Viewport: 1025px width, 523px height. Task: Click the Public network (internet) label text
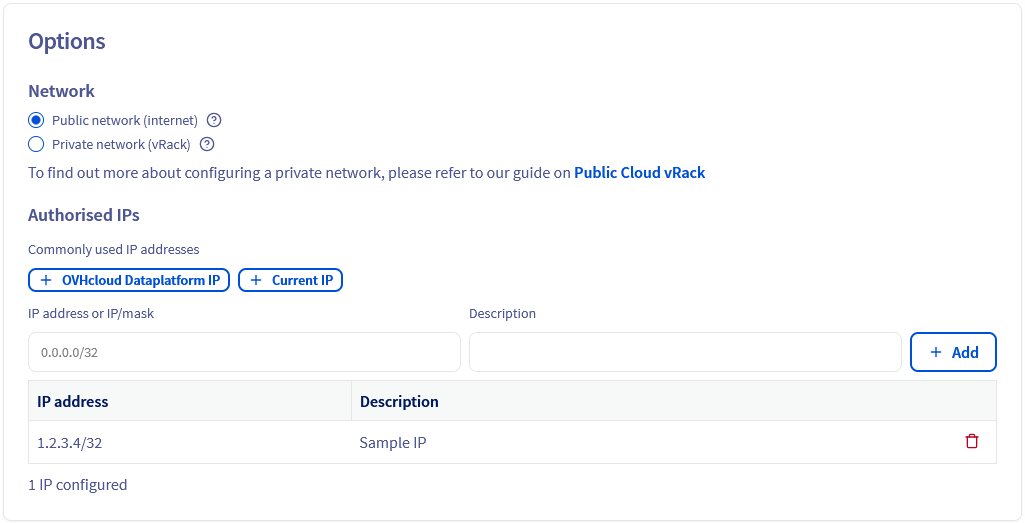tap(125, 120)
